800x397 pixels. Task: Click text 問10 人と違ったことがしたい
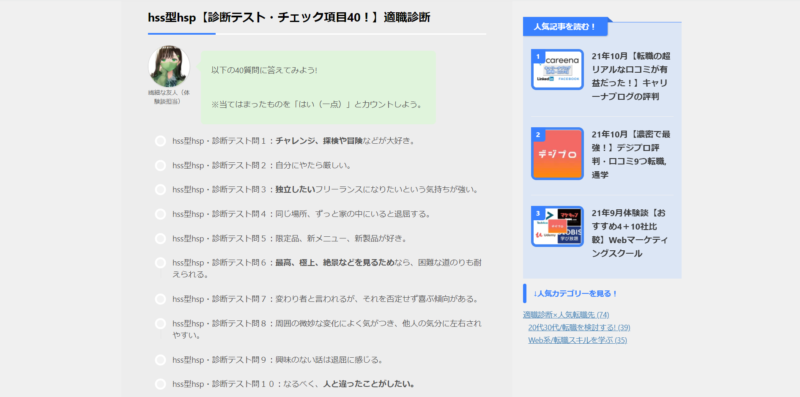click(293, 384)
